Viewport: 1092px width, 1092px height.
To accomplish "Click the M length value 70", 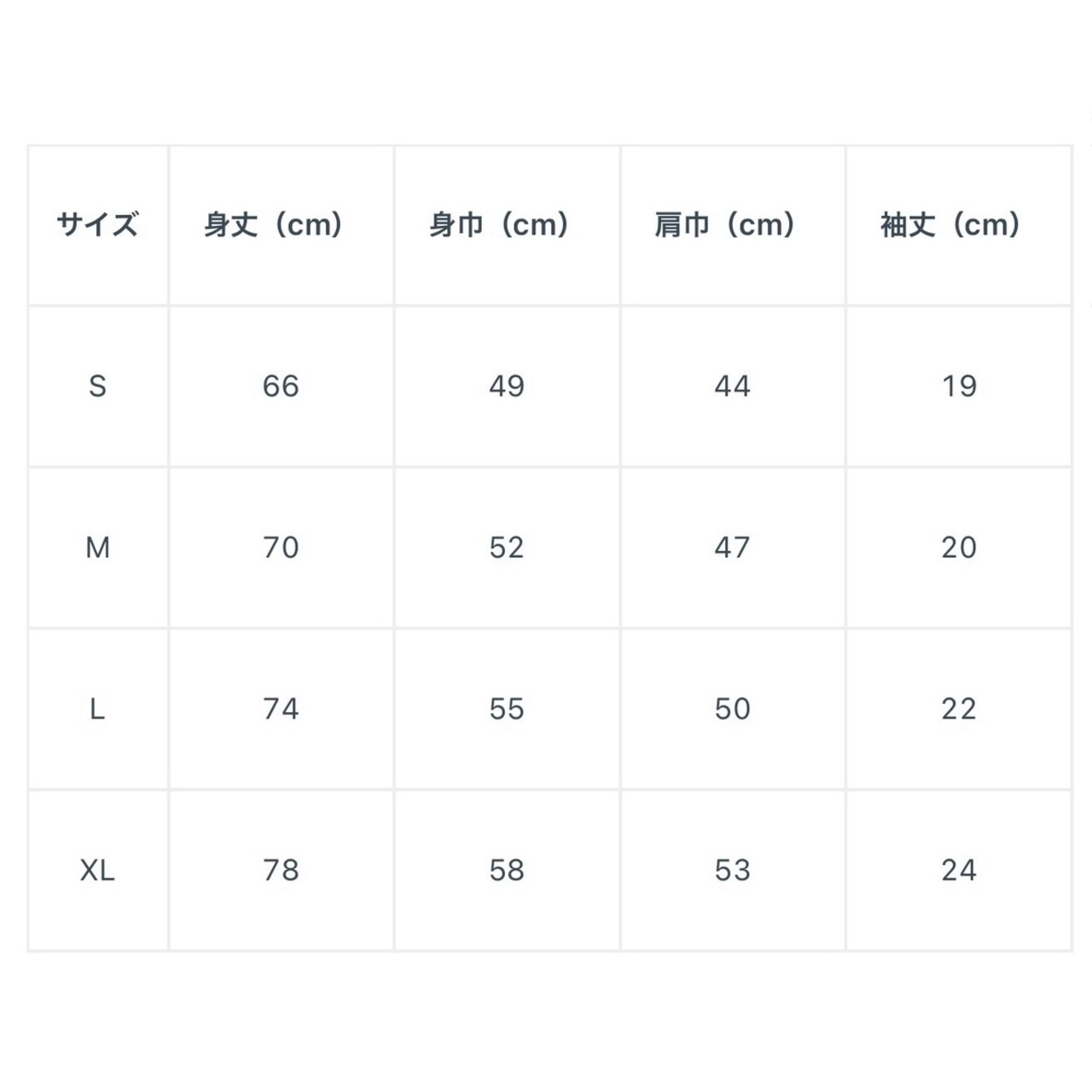I will point(281,548).
